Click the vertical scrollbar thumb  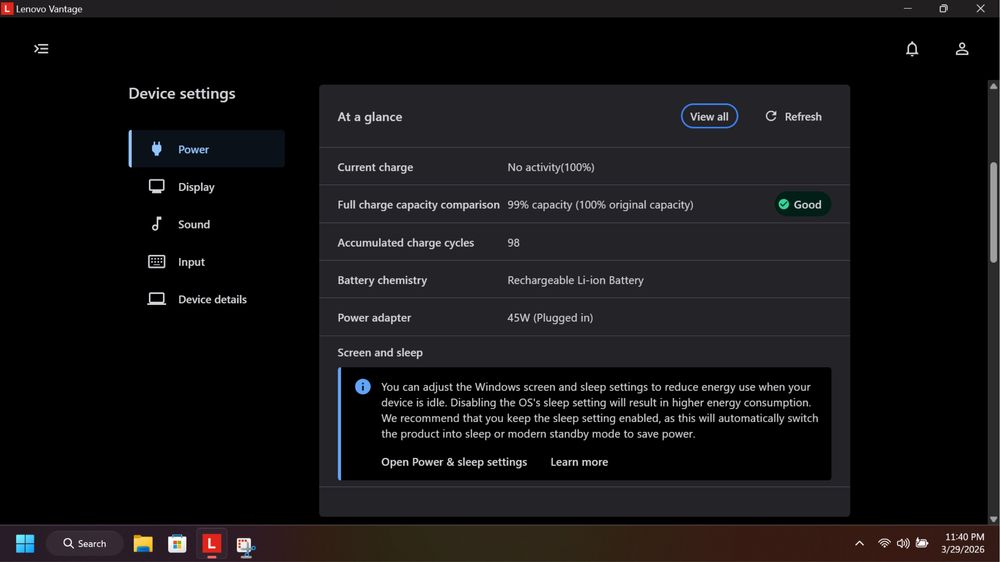993,212
